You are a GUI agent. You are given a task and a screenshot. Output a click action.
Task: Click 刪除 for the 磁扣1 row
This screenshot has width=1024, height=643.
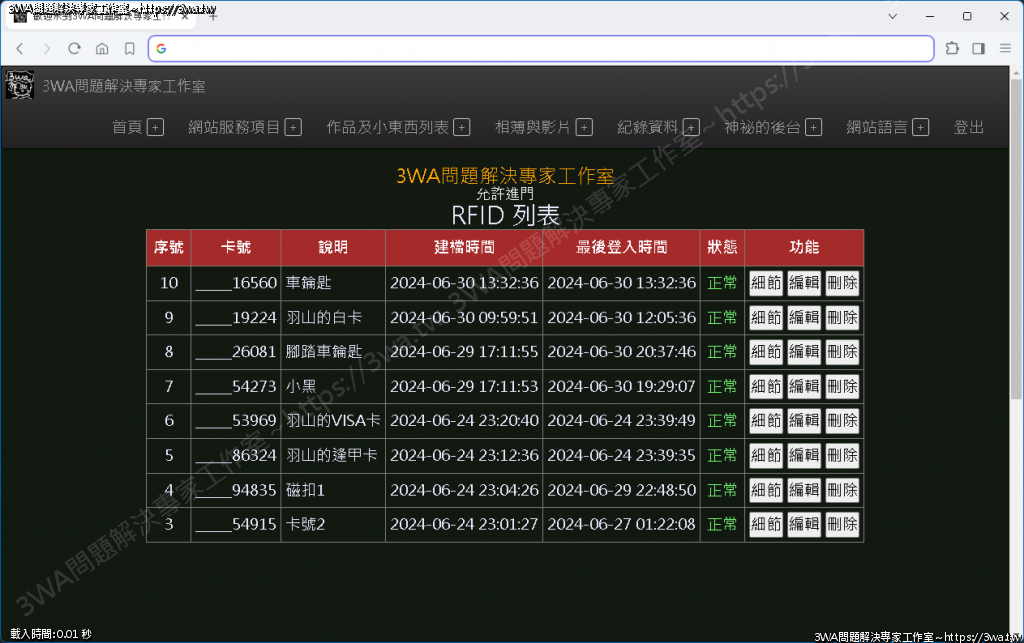[x=842, y=490]
